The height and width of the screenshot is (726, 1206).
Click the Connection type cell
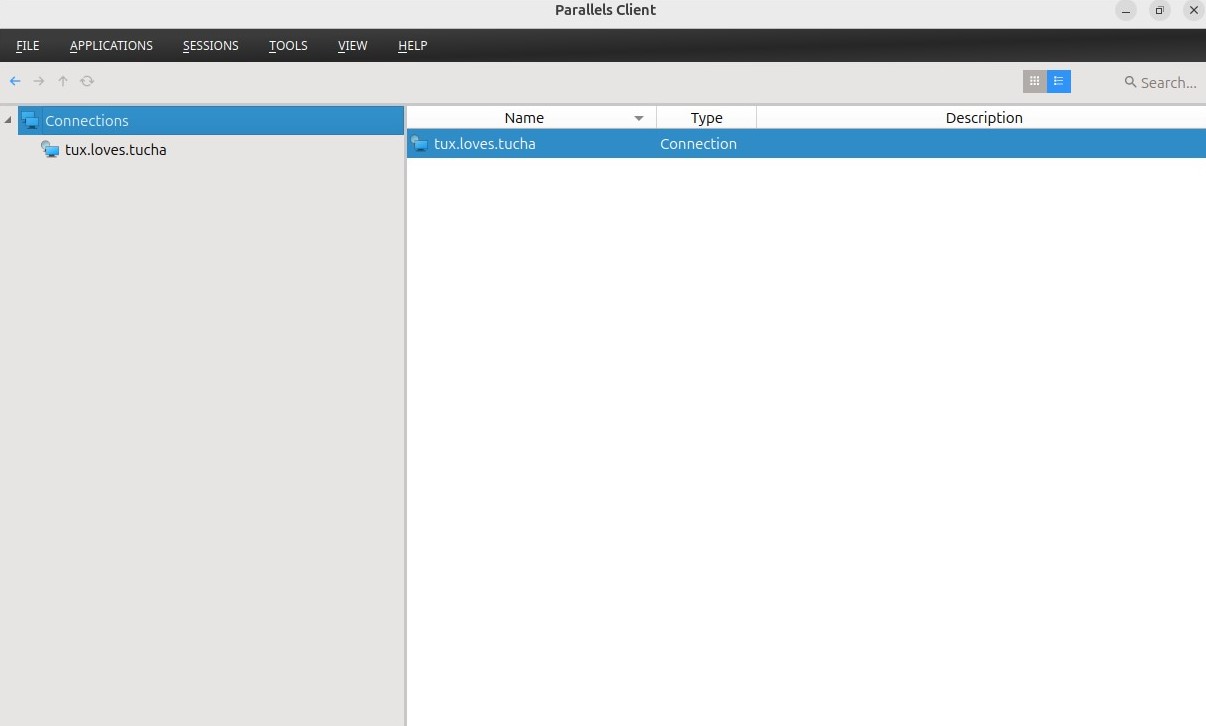[698, 144]
